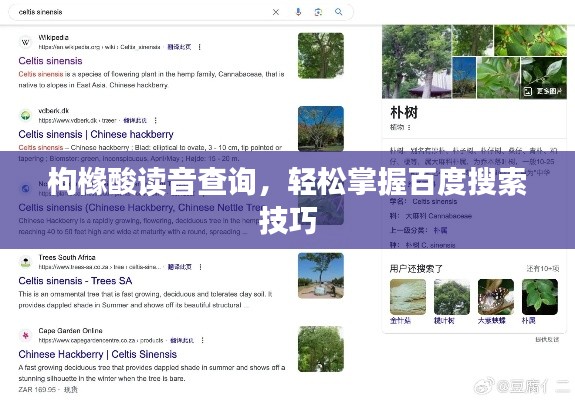The width and height of the screenshot is (575, 400).
Task: Click the Wikipedia favicon icon
Action: tap(25, 42)
